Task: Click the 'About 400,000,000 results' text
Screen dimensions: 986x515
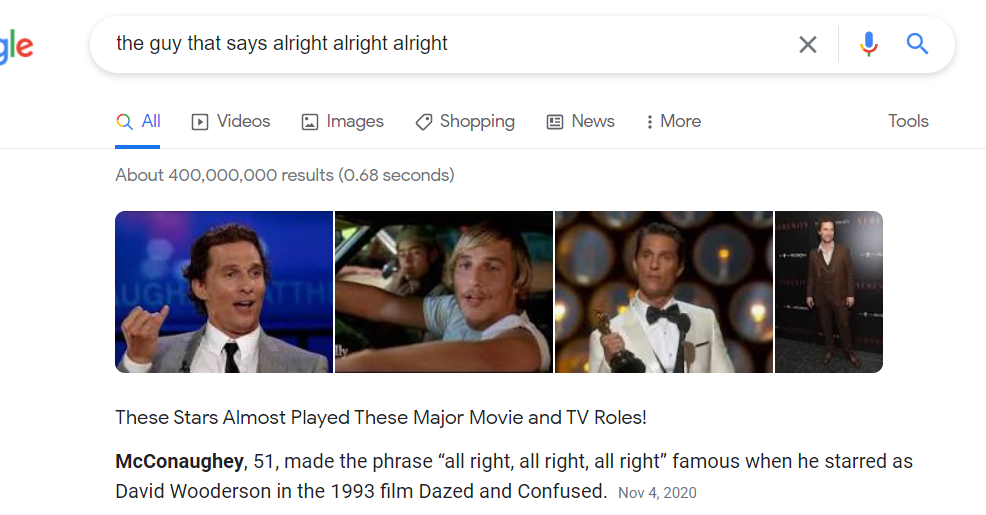Action: click(x=284, y=175)
